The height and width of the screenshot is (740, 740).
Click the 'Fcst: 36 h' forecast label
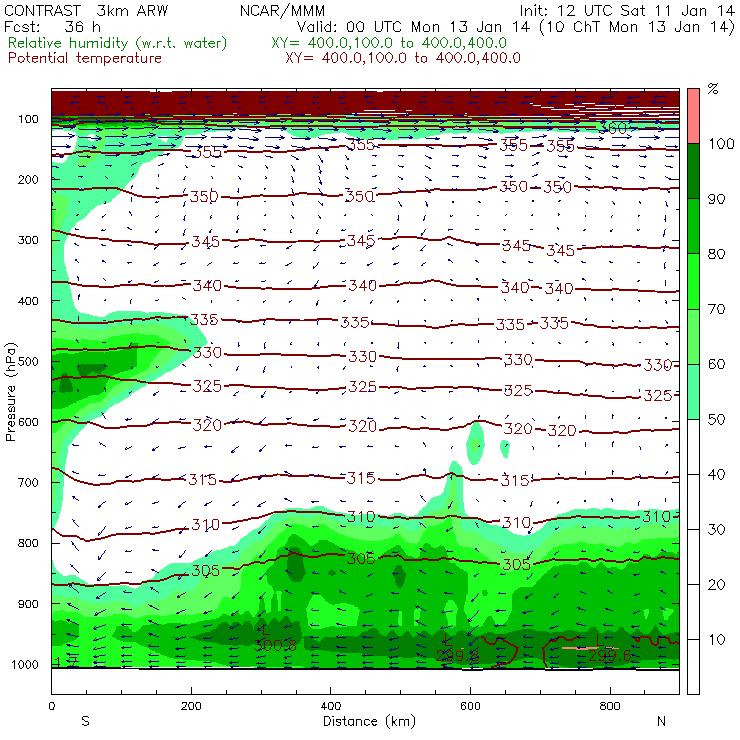tap(52, 27)
